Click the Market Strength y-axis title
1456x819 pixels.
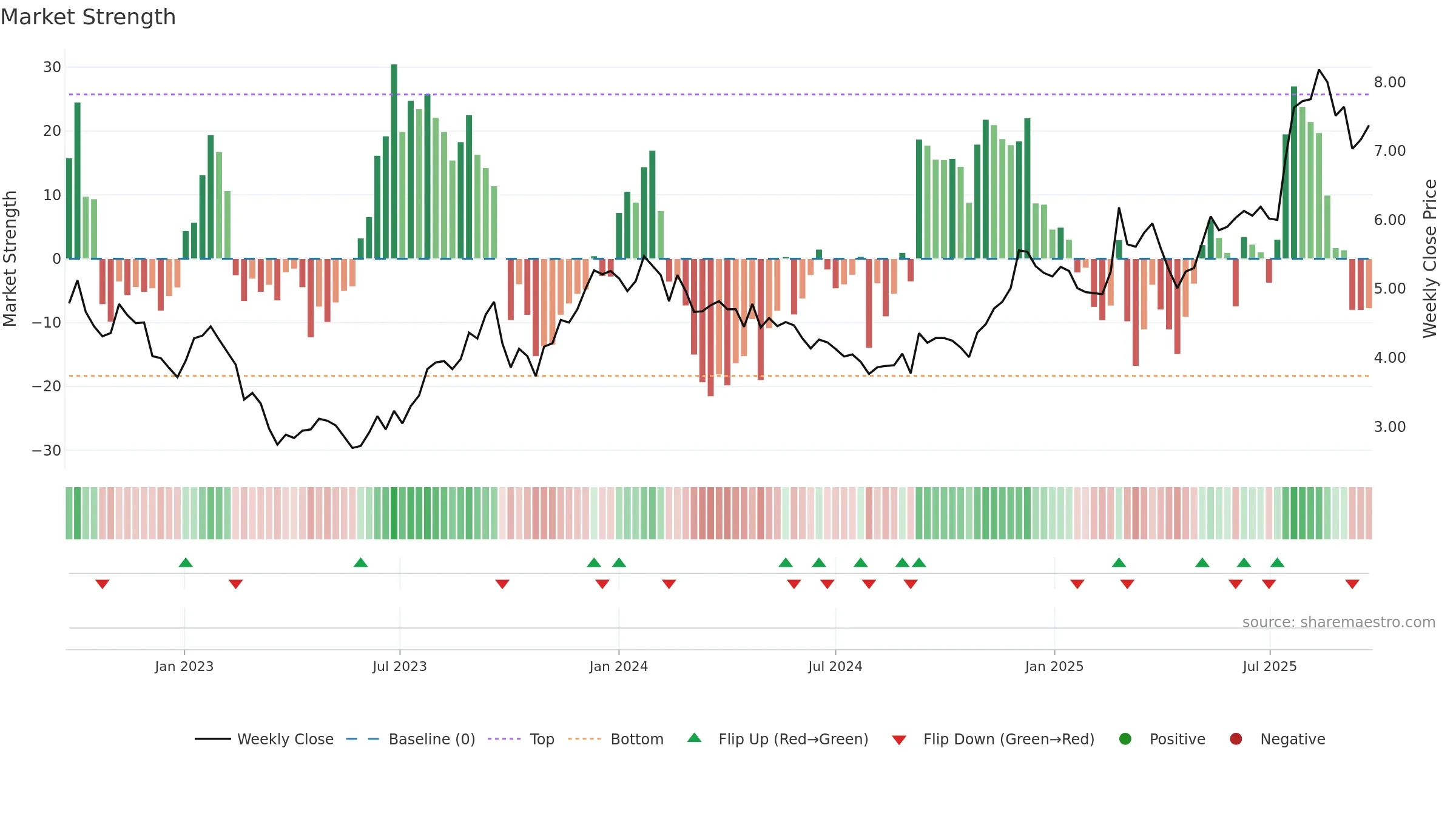click(x=10, y=258)
